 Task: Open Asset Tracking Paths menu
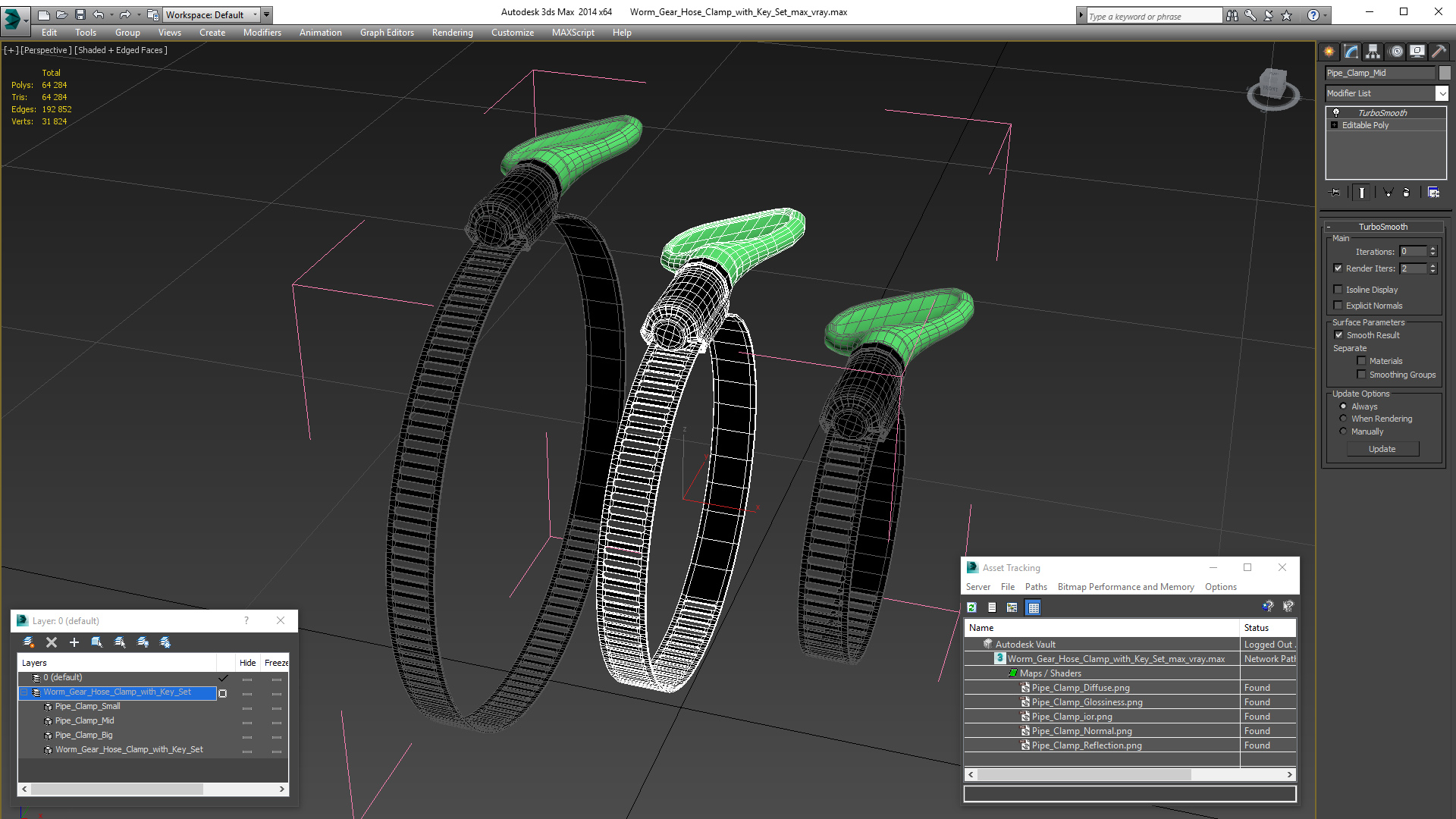click(x=1035, y=587)
